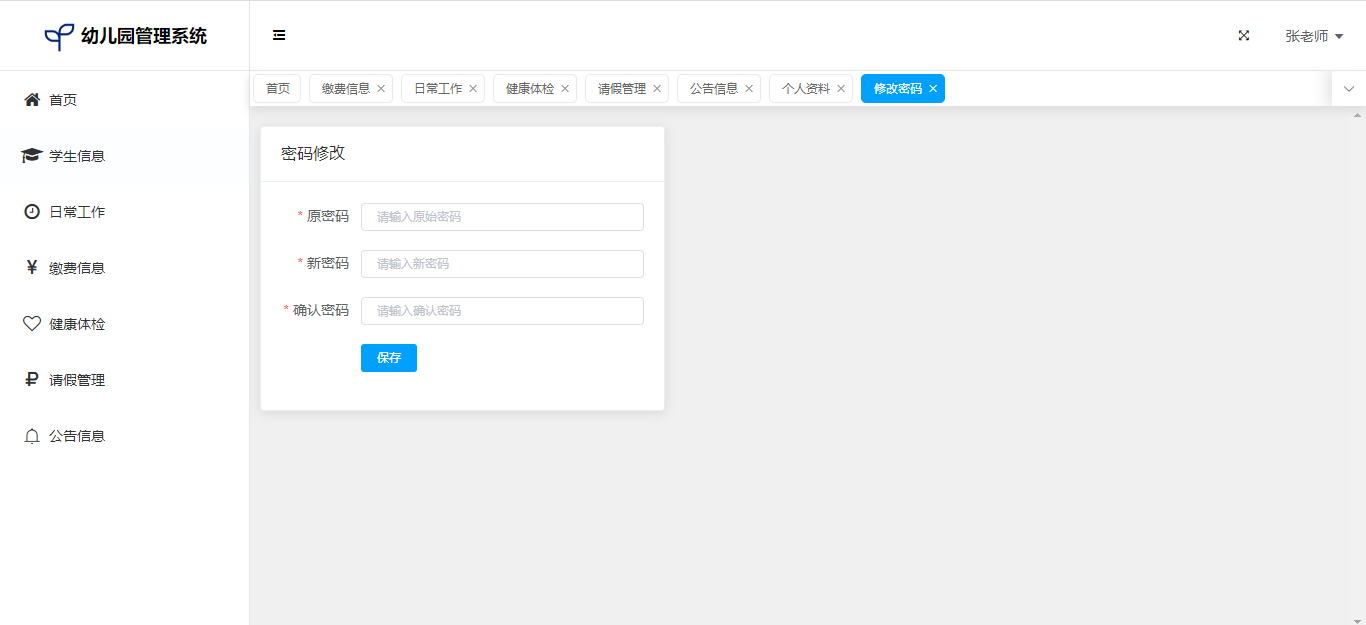The image size is (1366, 625).
Task: Click the kindergarten system sprout logo
Action: pyautogui.click(x=59, y=37)
